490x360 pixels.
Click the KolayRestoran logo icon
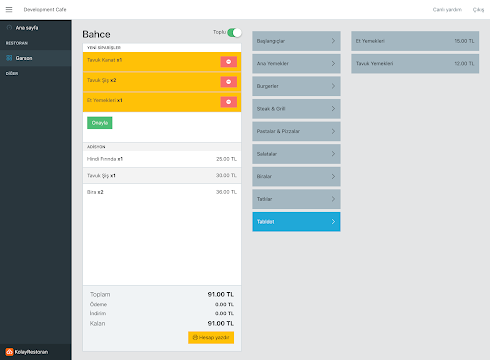(9, 352)
